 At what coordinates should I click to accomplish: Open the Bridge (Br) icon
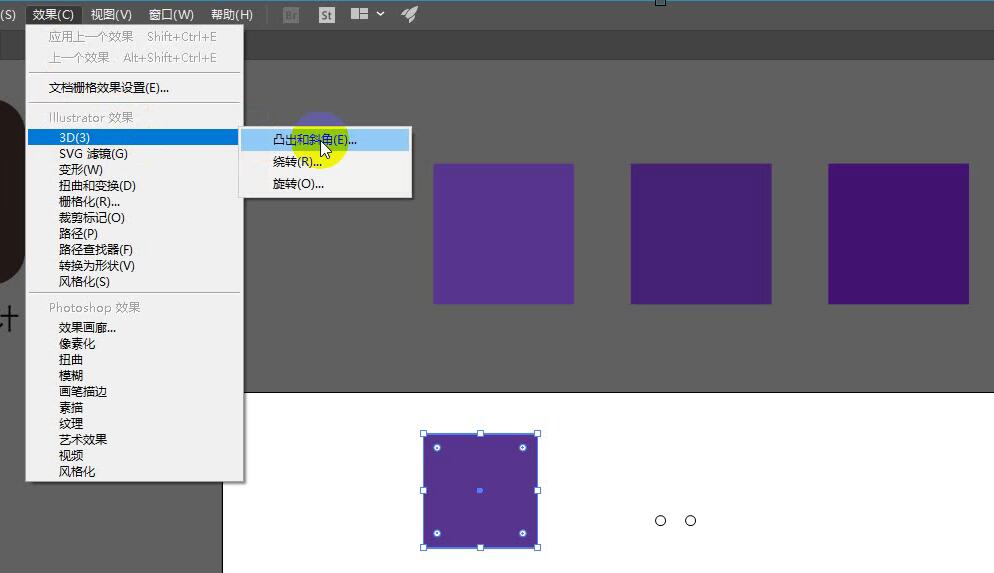[x=291, y=15]
